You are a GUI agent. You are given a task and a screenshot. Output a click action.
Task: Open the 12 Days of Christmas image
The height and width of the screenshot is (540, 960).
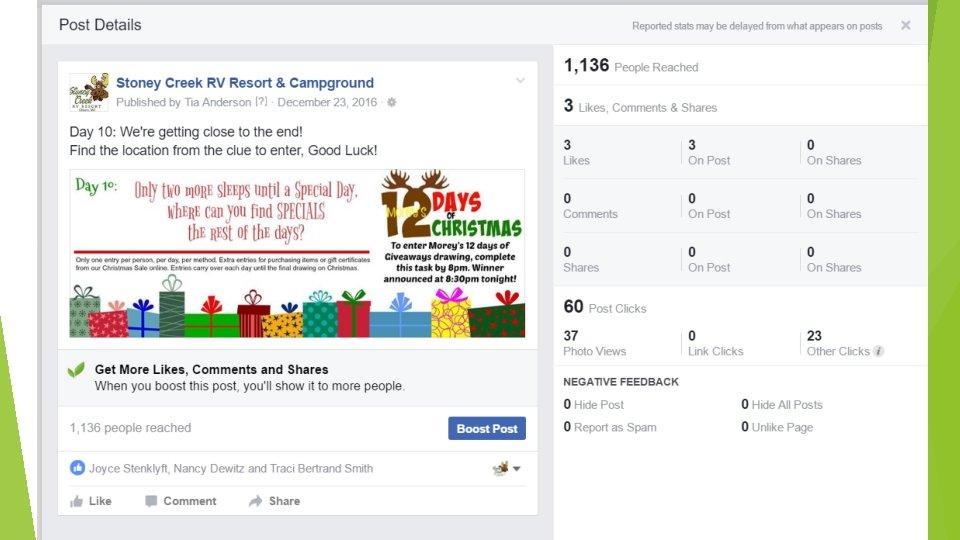coord(297,253)
